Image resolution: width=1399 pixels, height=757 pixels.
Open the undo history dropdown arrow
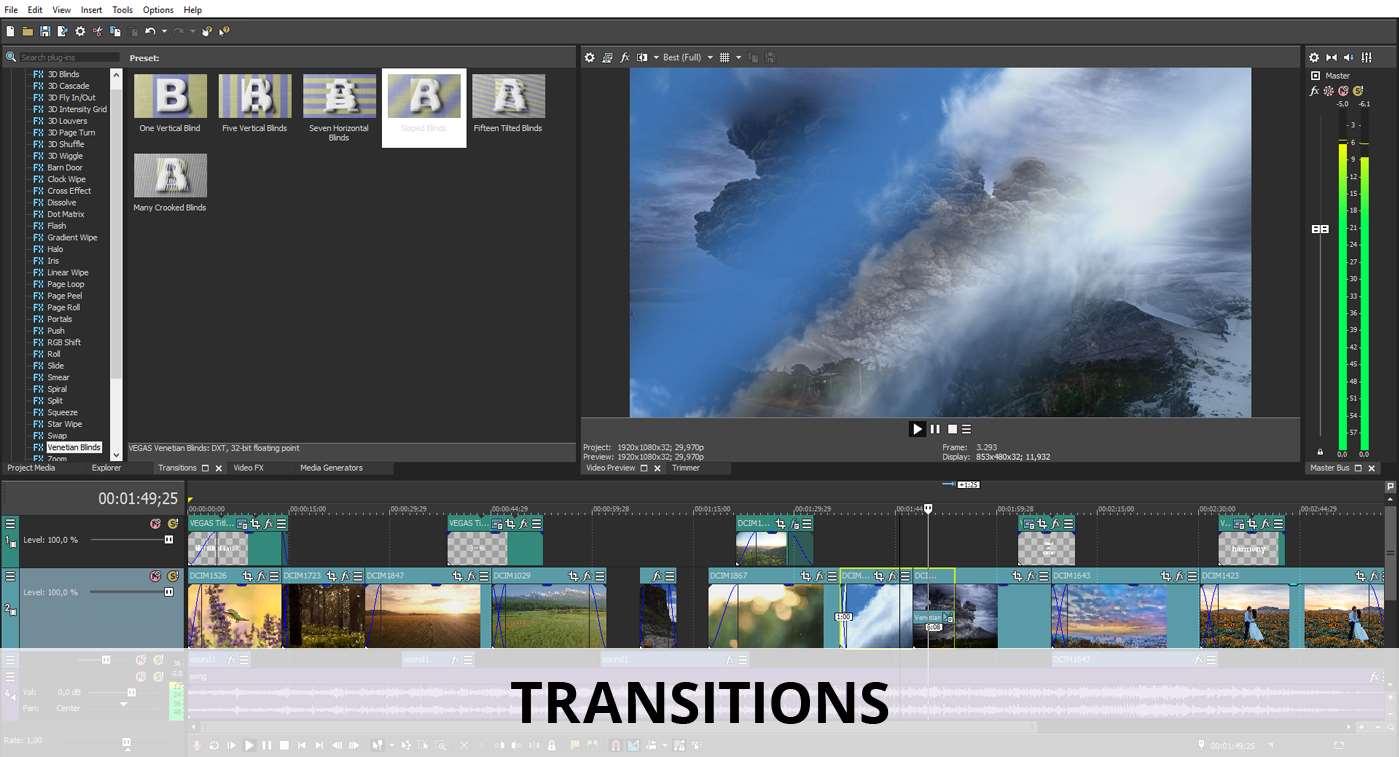coord(164,31)
